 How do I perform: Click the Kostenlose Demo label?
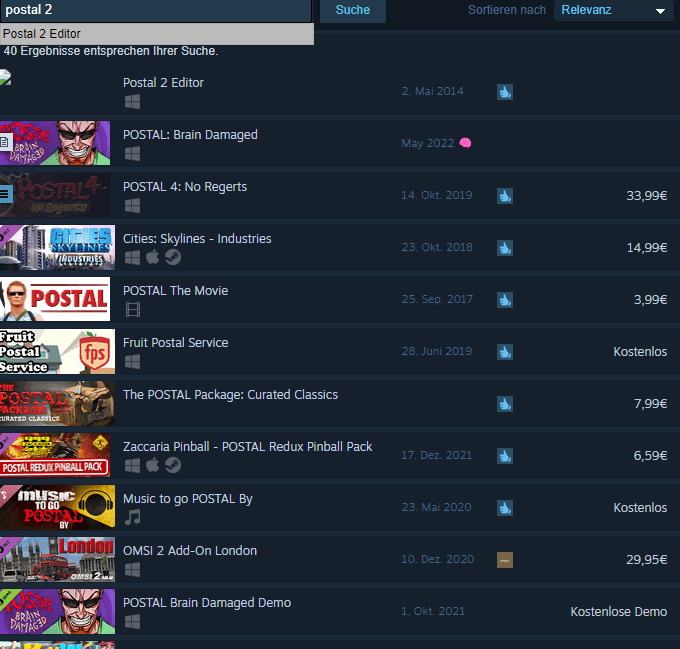pos(619,612)
